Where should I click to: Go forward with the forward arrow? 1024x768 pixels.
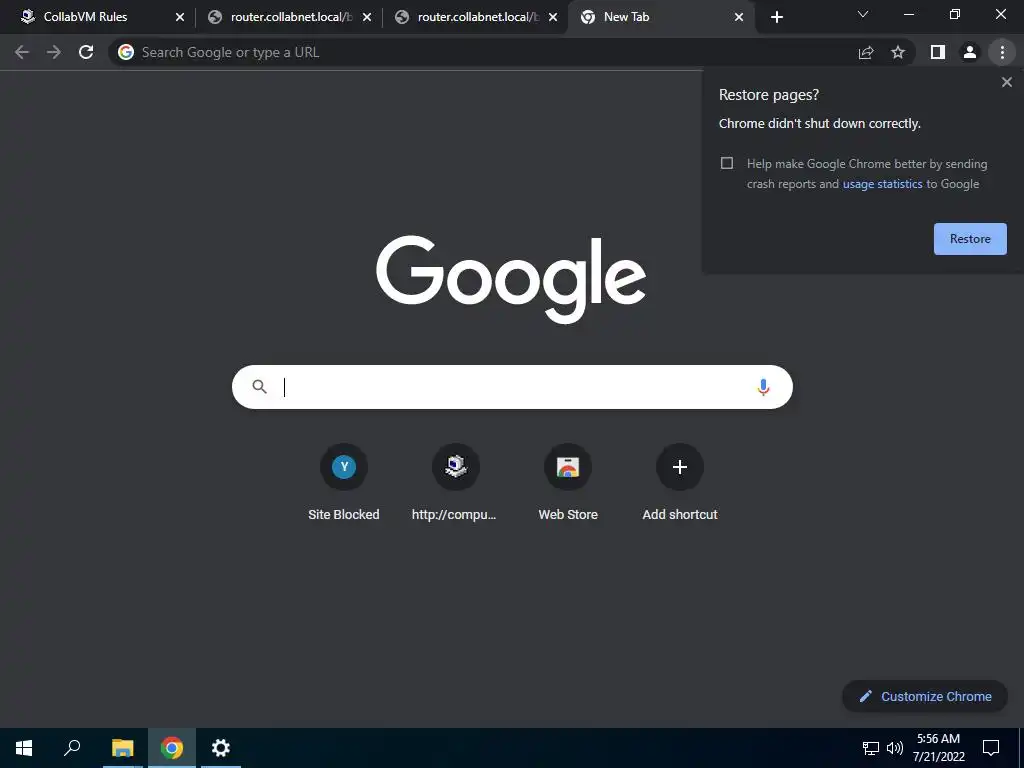click(x=54, y=52)
